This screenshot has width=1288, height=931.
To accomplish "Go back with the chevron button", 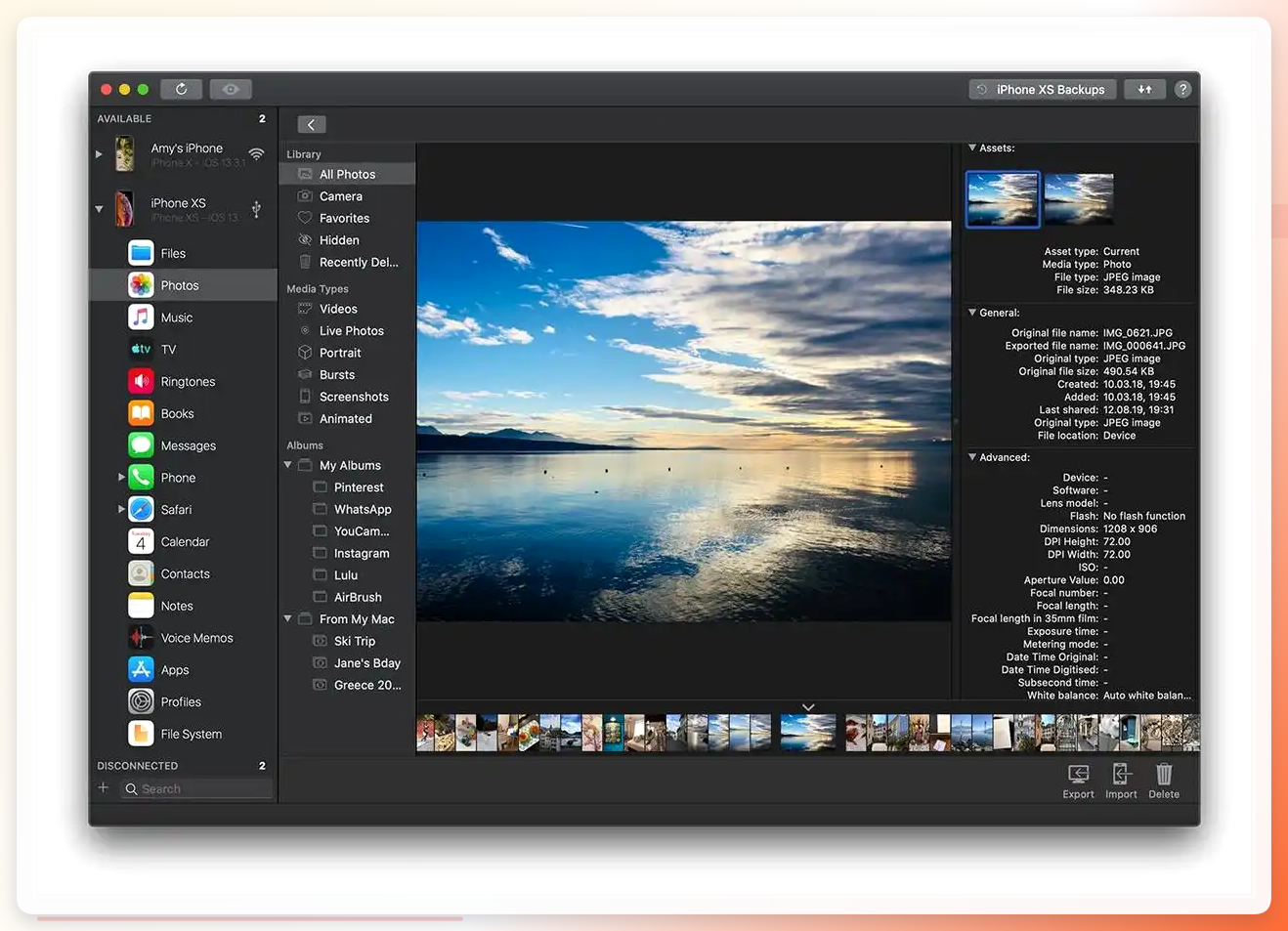I will tap(311, 124).
